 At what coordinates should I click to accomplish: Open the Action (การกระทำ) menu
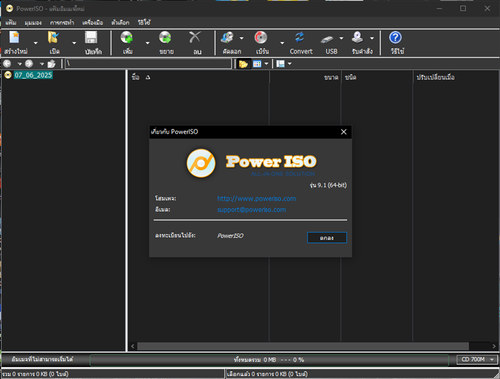coord(62,23)
